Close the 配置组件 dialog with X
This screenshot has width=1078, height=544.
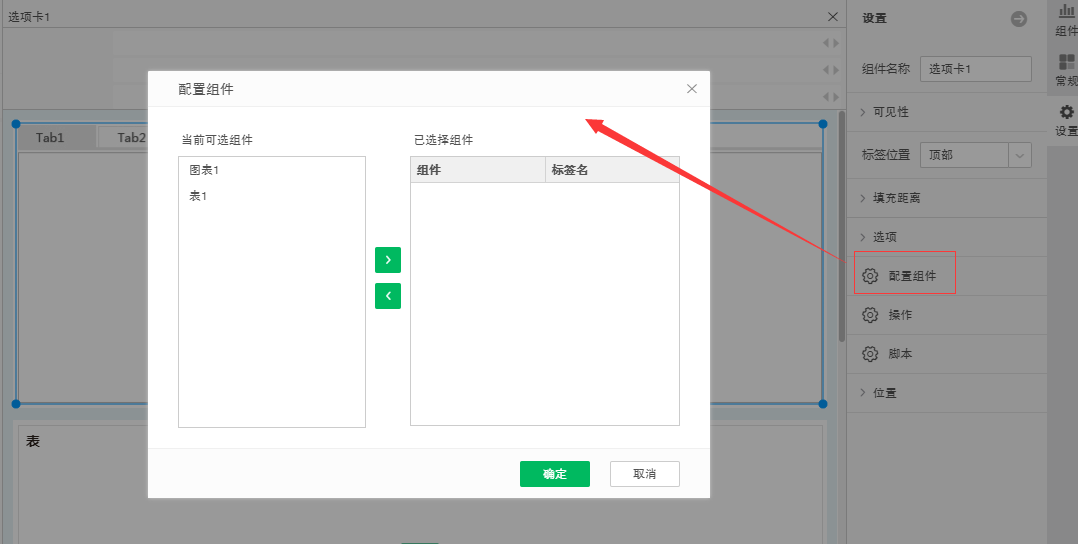[692, 89]
